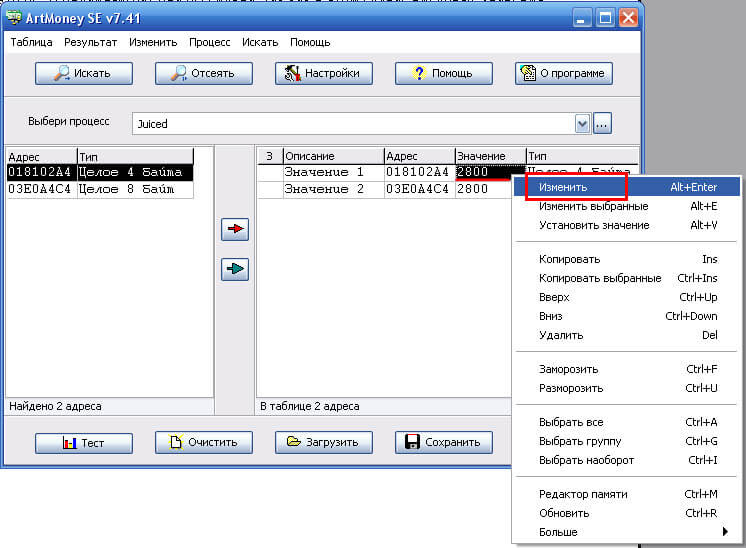Move selected address with red arrow button
Viewport: 746px width, 548px height.
(x=235, y=229)
